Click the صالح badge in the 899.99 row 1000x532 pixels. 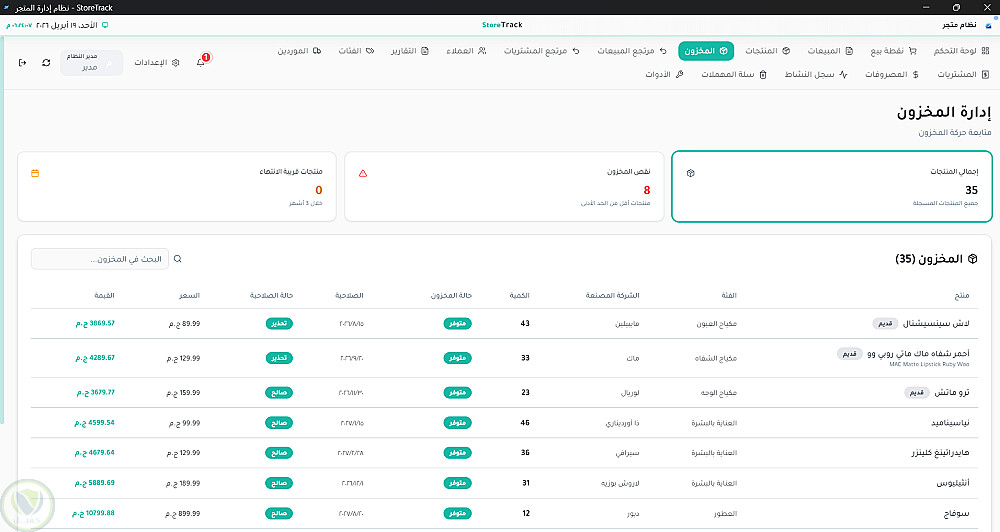pyautogui.click(x=279, y=513)
